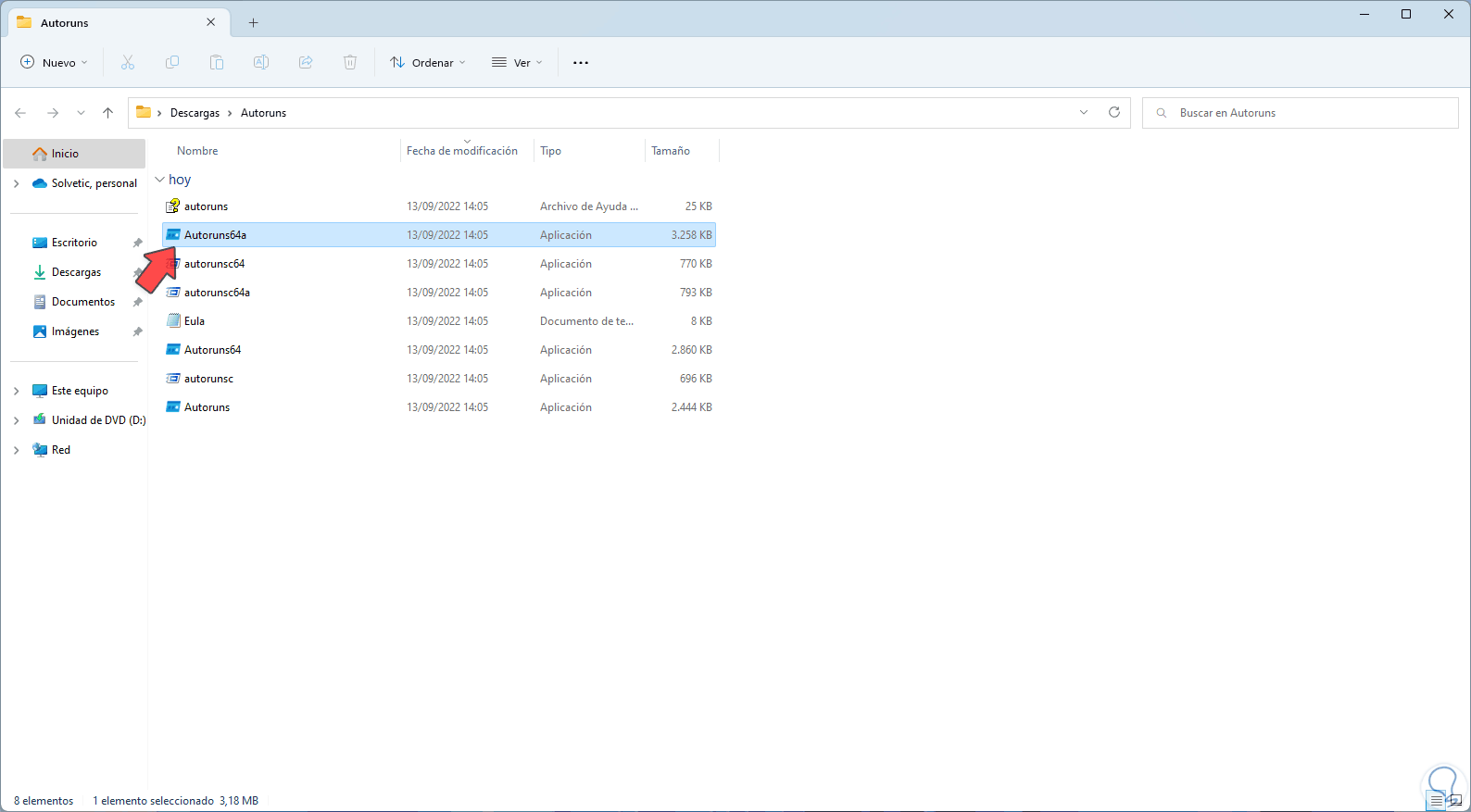Click the 793 KB size value
The height and width of the screenshot is (812, 1471).
(696, 293)
